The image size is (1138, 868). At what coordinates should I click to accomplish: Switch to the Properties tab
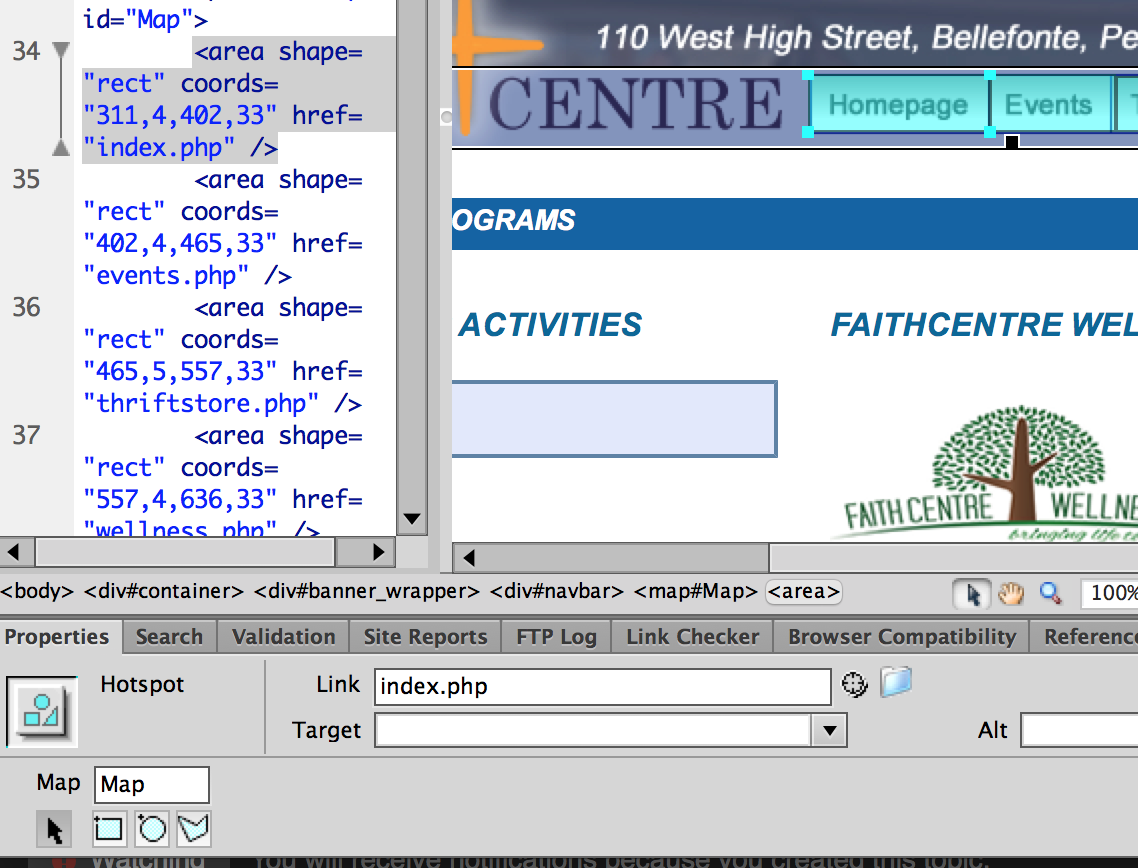tap(57, 636)
